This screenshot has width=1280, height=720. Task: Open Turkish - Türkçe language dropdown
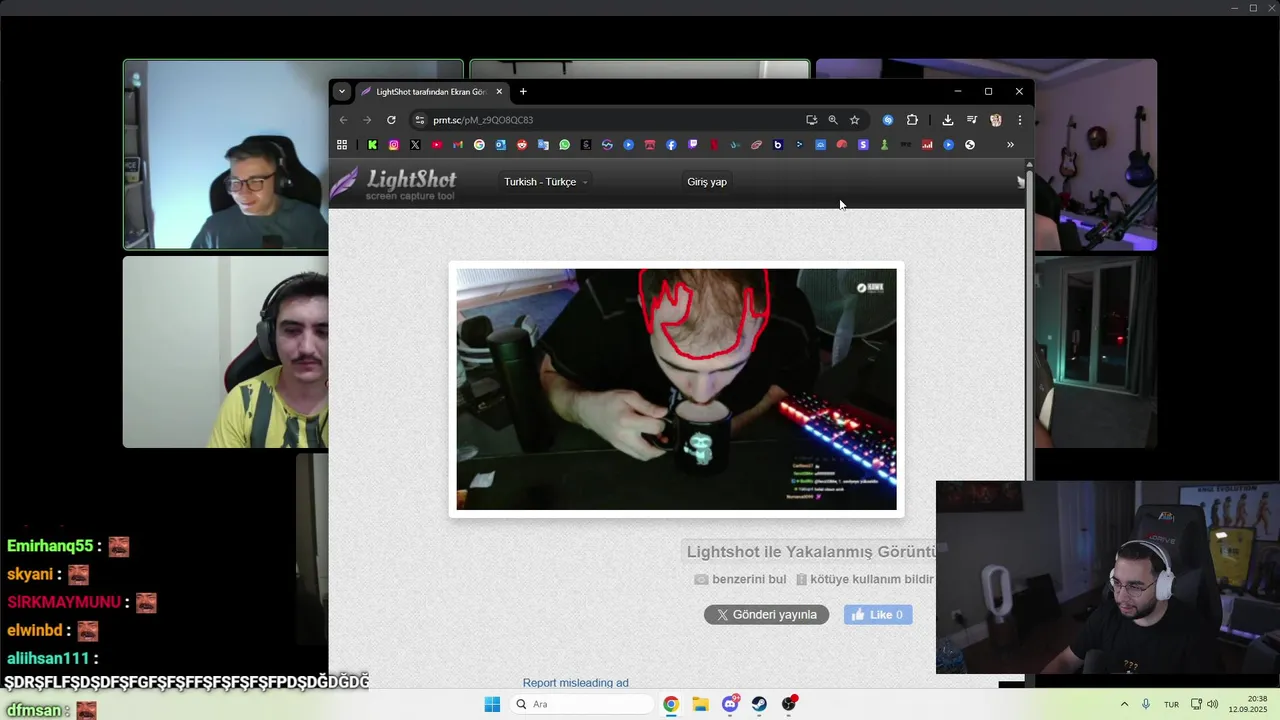tap(546, 182)
